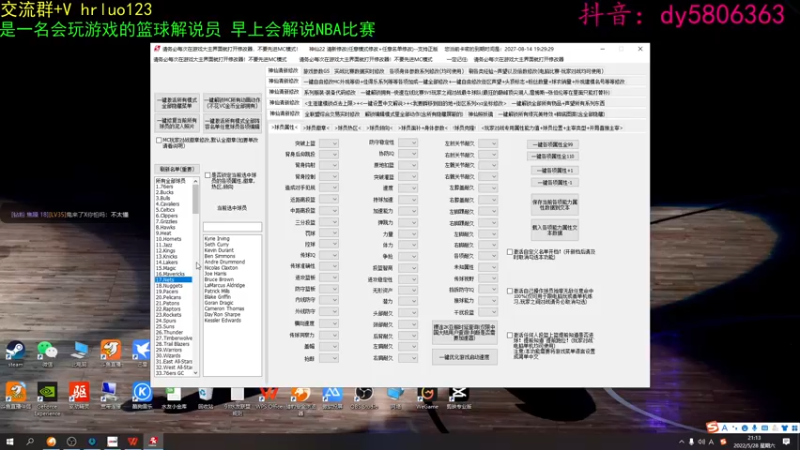Click the orange browser taskbar icon
This screenshot has height=450, width=800.
point(51,441)
